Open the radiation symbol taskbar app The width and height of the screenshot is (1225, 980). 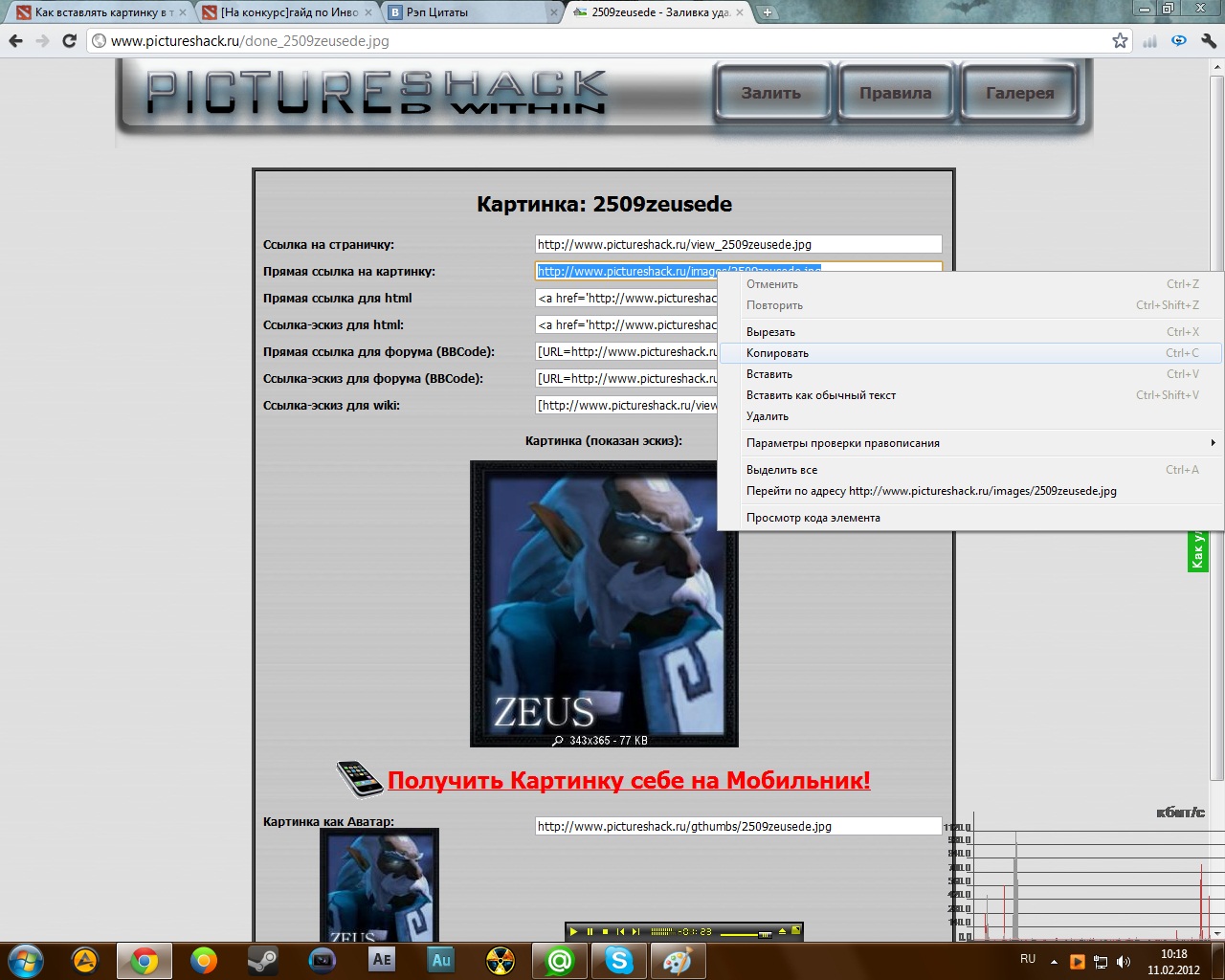(501, 960)
